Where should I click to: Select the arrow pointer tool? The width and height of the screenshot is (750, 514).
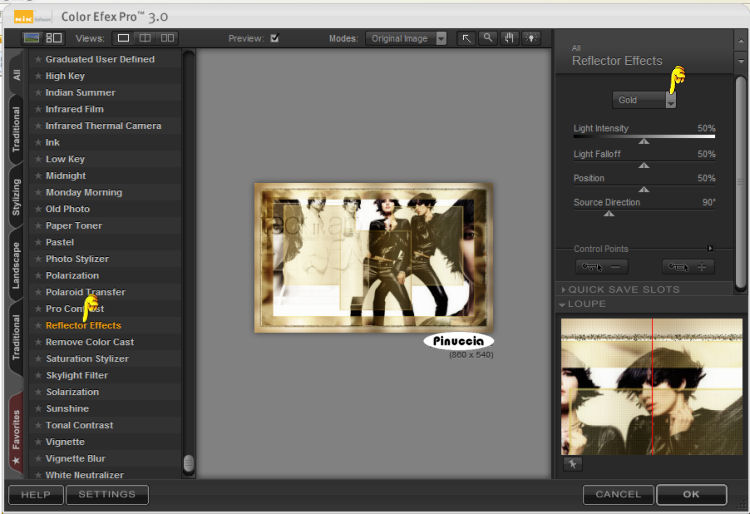(467, 38)
